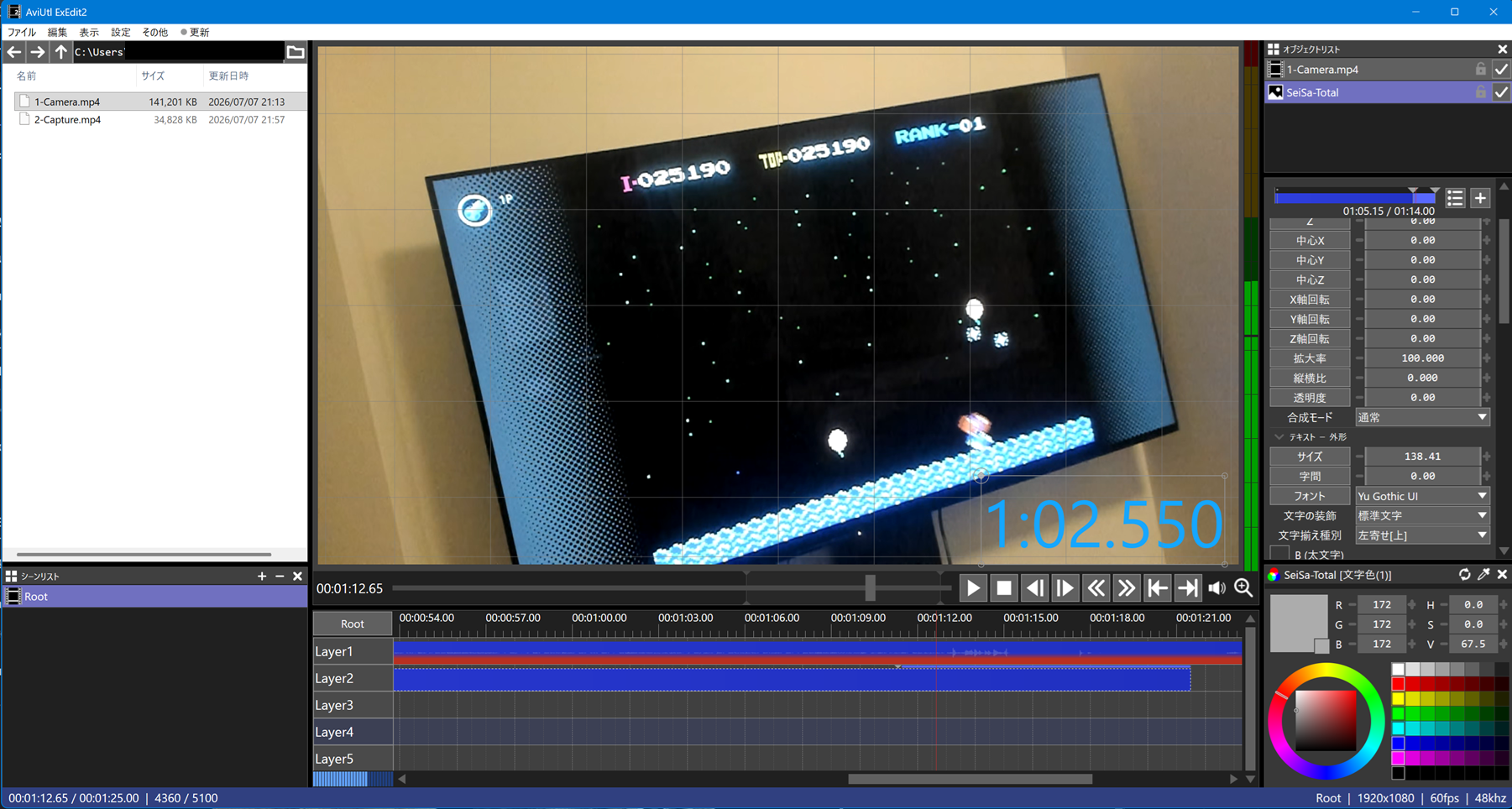Close the scene list panel
The width and height of the screenshot is (1512, 809).
tap(297, 577)
